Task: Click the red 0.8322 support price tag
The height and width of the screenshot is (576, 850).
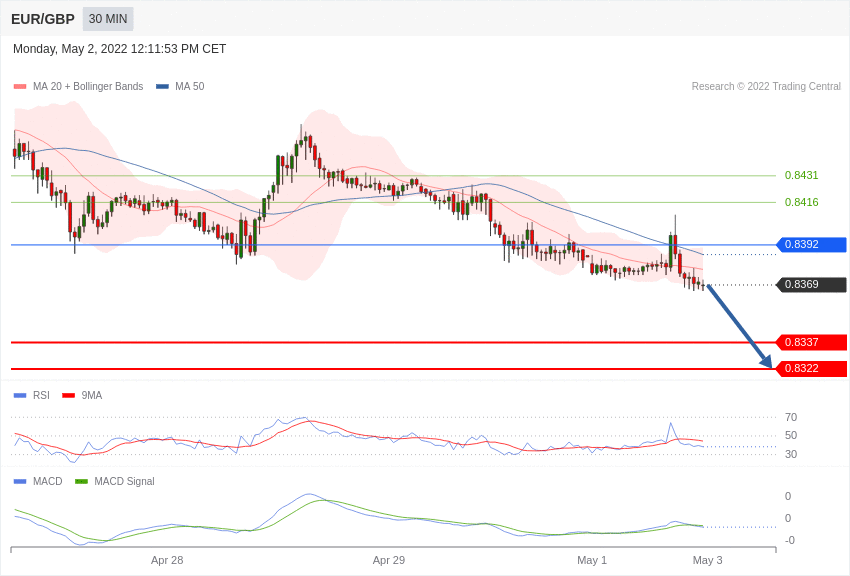Action: tap(812, 368)
